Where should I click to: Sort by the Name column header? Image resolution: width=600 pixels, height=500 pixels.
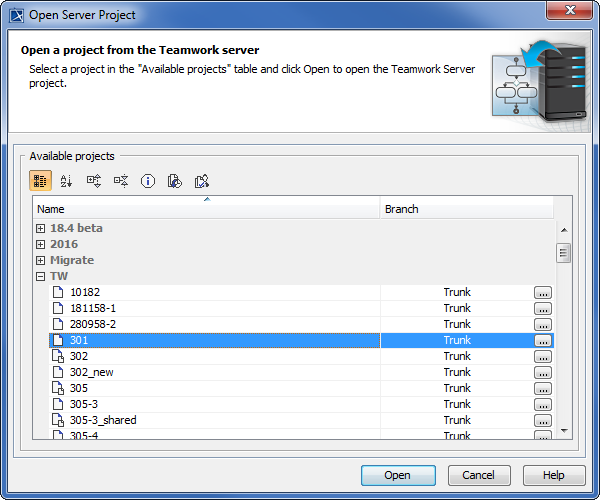coord(207,209)
